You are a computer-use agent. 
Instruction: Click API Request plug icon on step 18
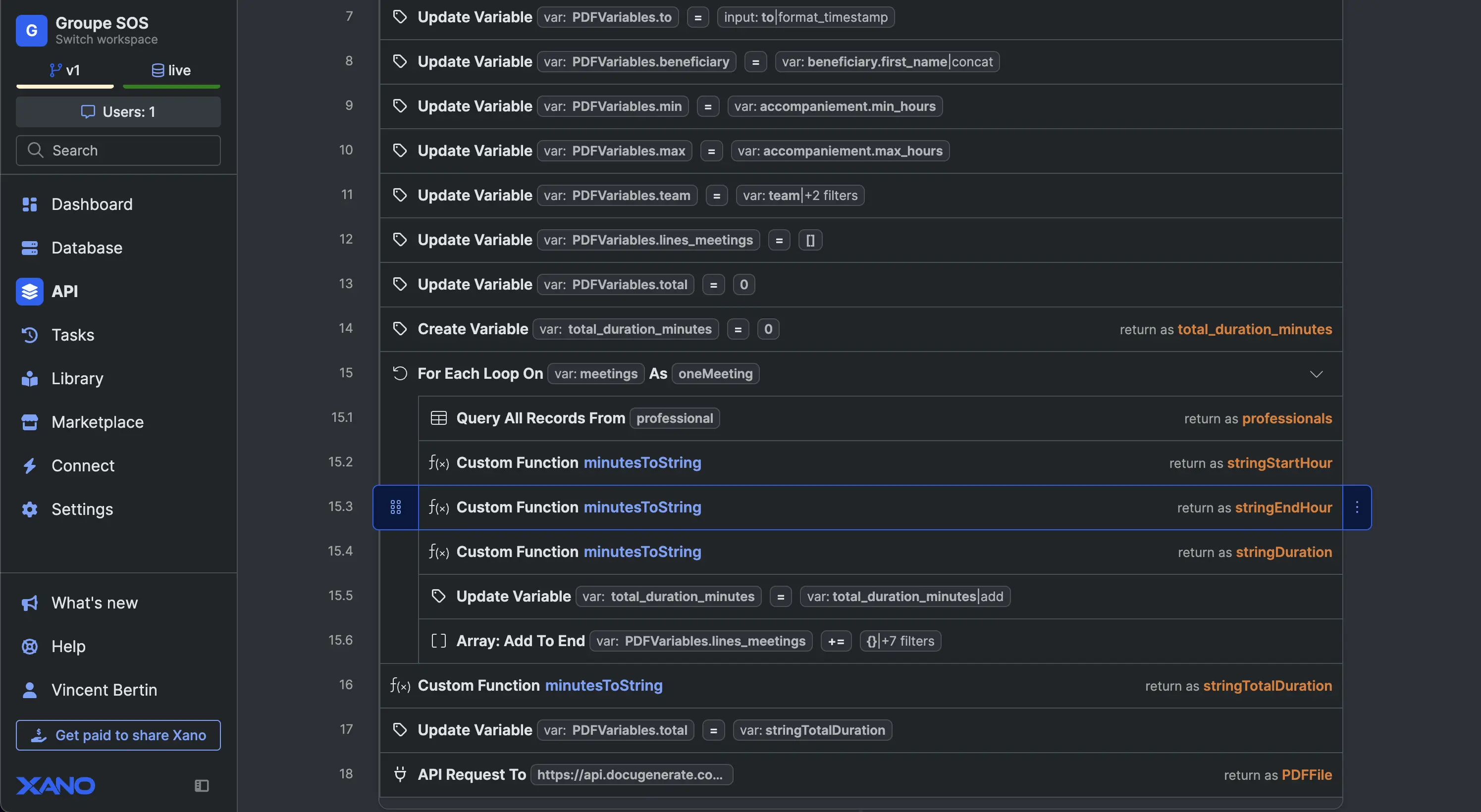(400, 774)
